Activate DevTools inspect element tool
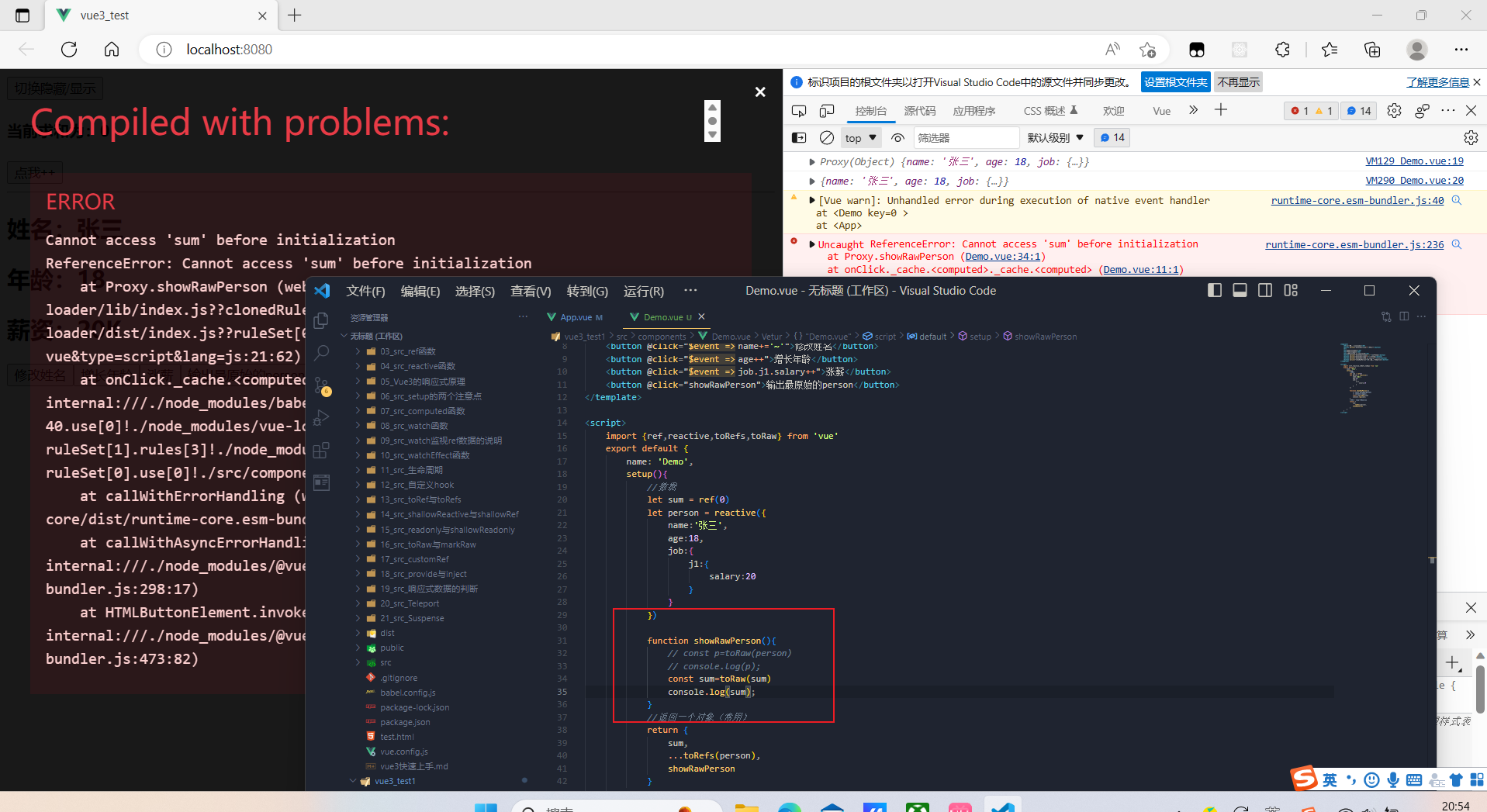 [799, 111]
